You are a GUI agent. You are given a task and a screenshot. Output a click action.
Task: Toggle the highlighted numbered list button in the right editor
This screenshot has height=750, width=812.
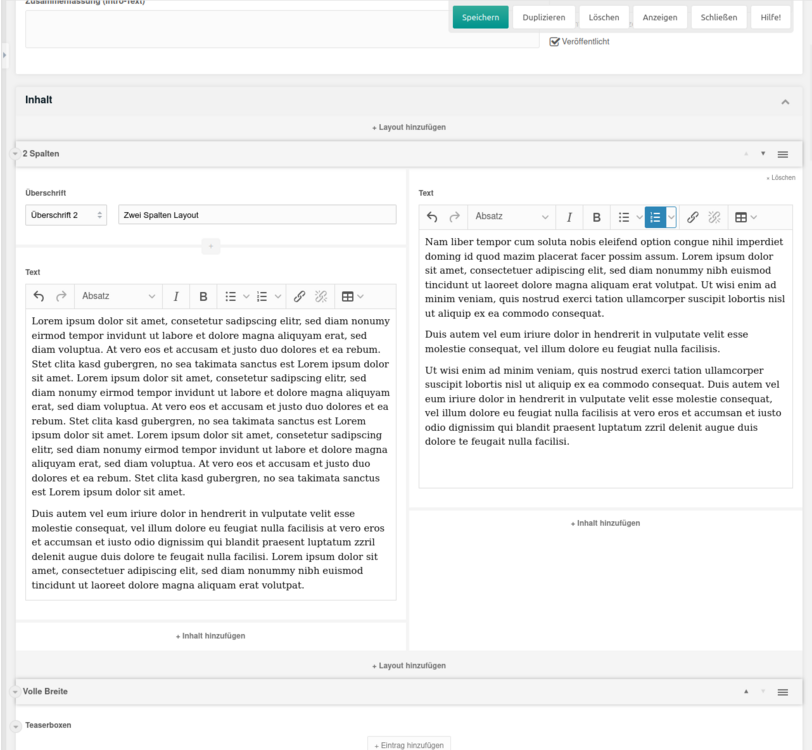(655, 217)
